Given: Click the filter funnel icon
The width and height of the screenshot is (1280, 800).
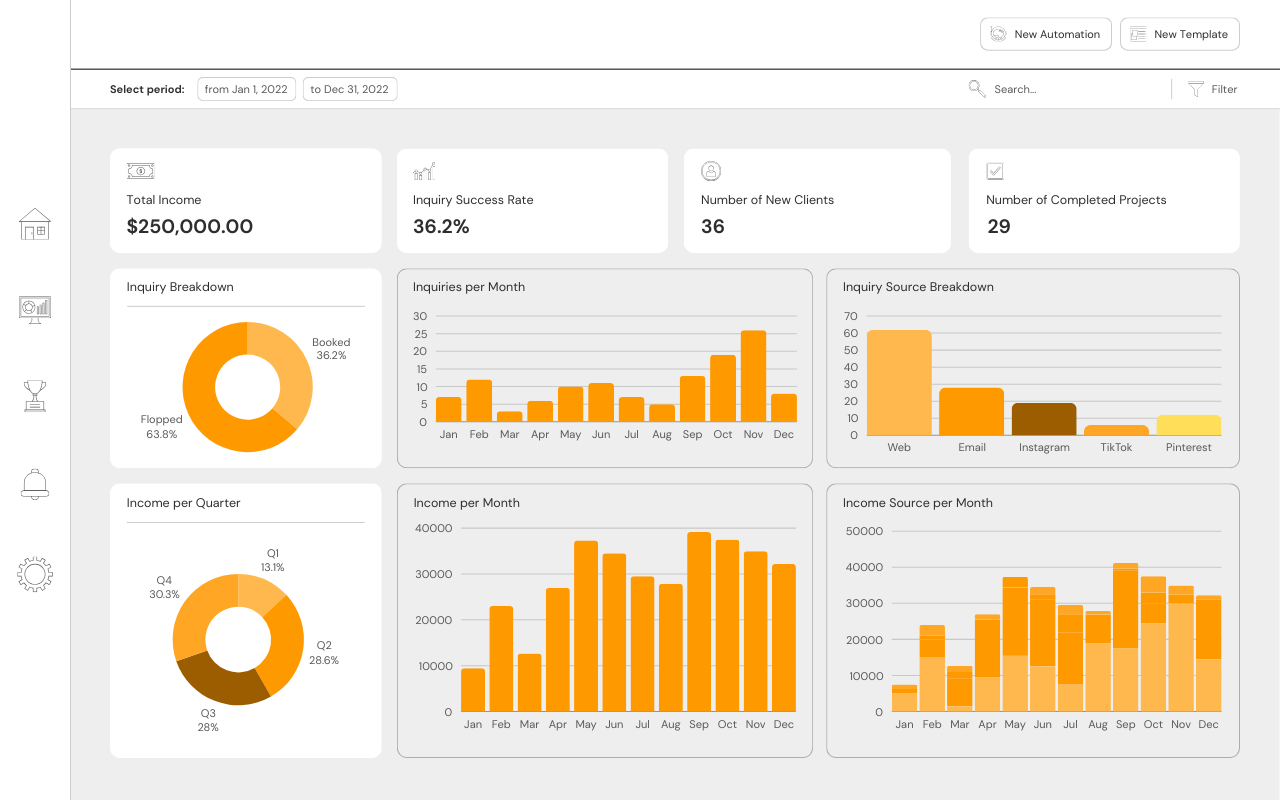Looking at the screenshot, I should 1196,89.
